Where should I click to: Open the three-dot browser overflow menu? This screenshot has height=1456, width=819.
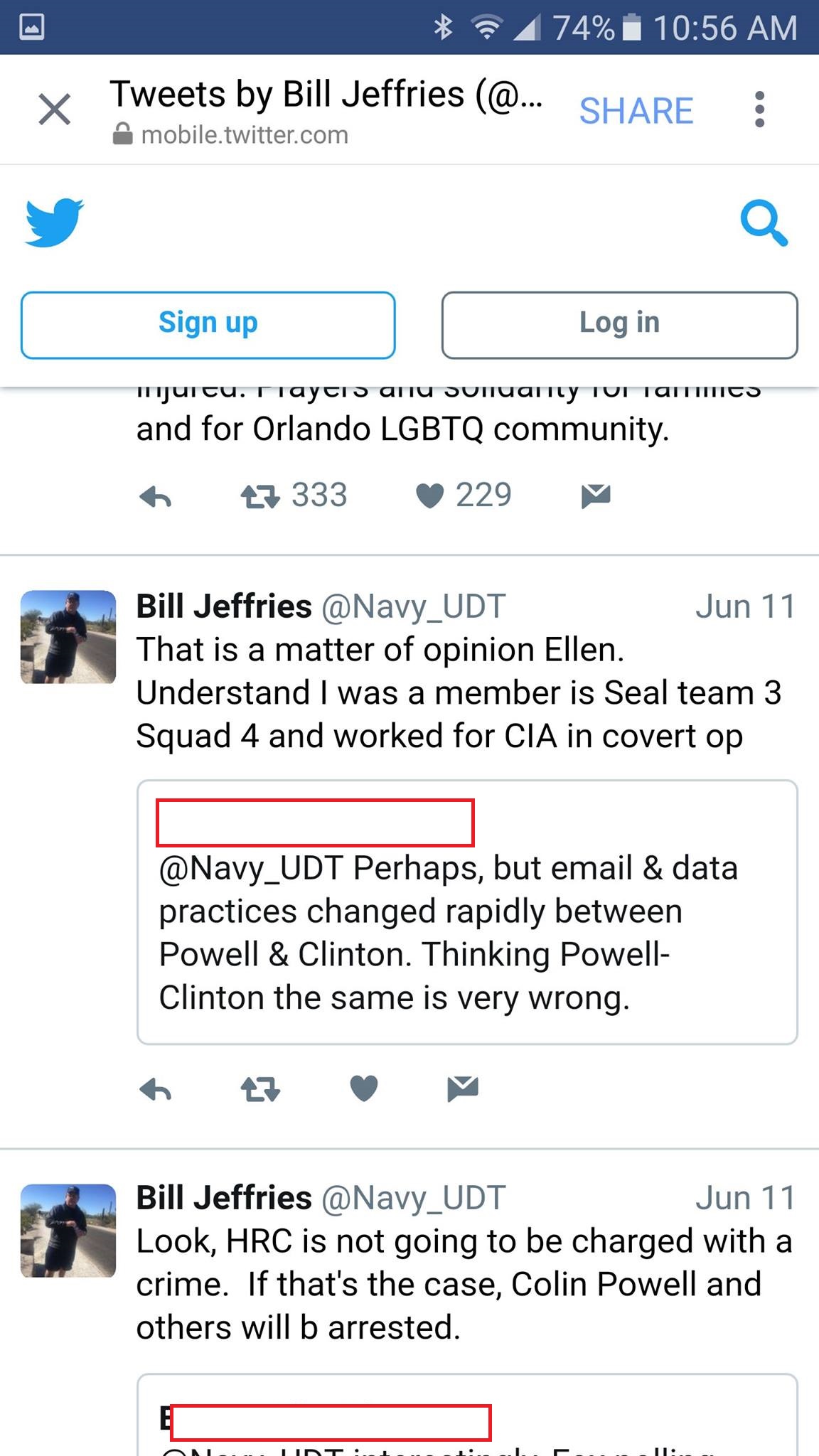759,109
